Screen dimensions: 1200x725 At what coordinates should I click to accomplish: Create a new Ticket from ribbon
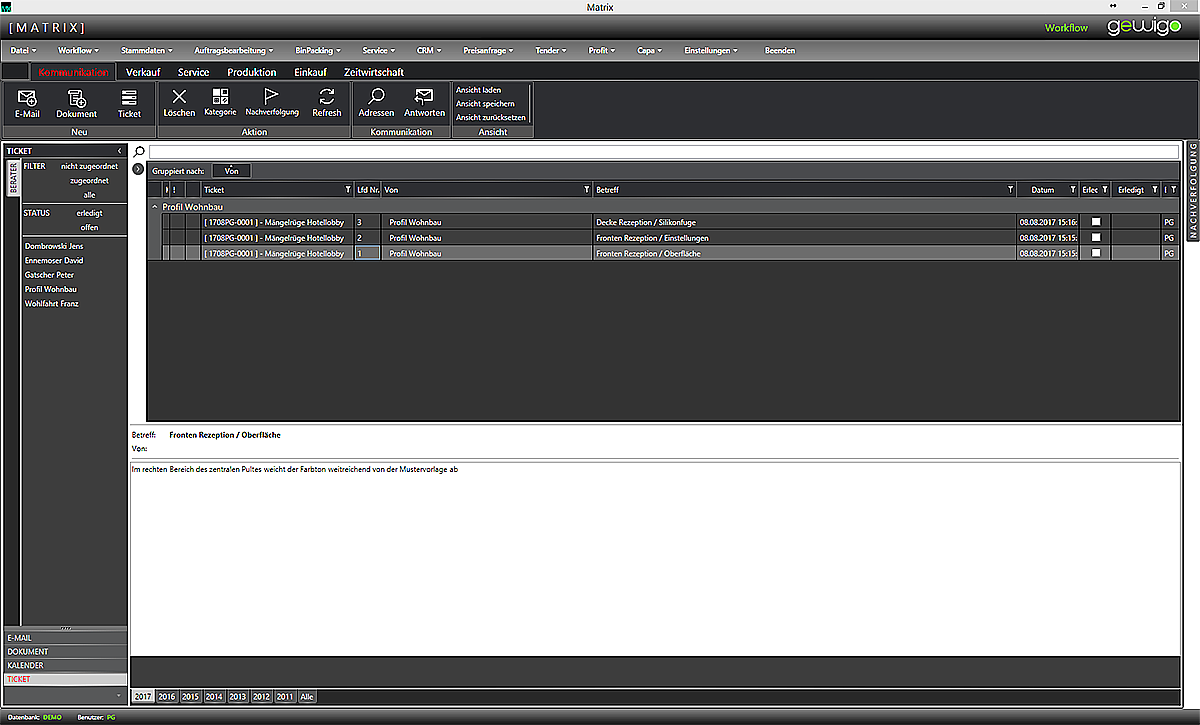pyautogui.click(x=129, y=103)
